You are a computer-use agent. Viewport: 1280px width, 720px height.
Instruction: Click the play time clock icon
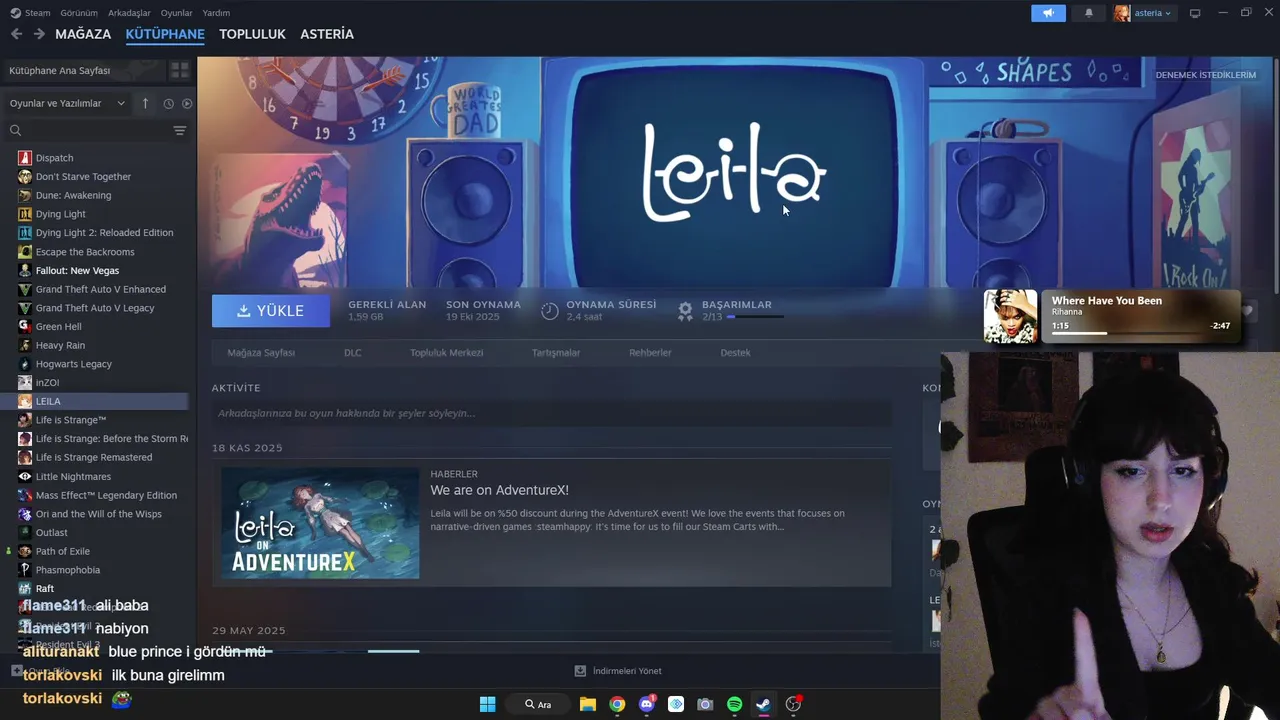550,311
